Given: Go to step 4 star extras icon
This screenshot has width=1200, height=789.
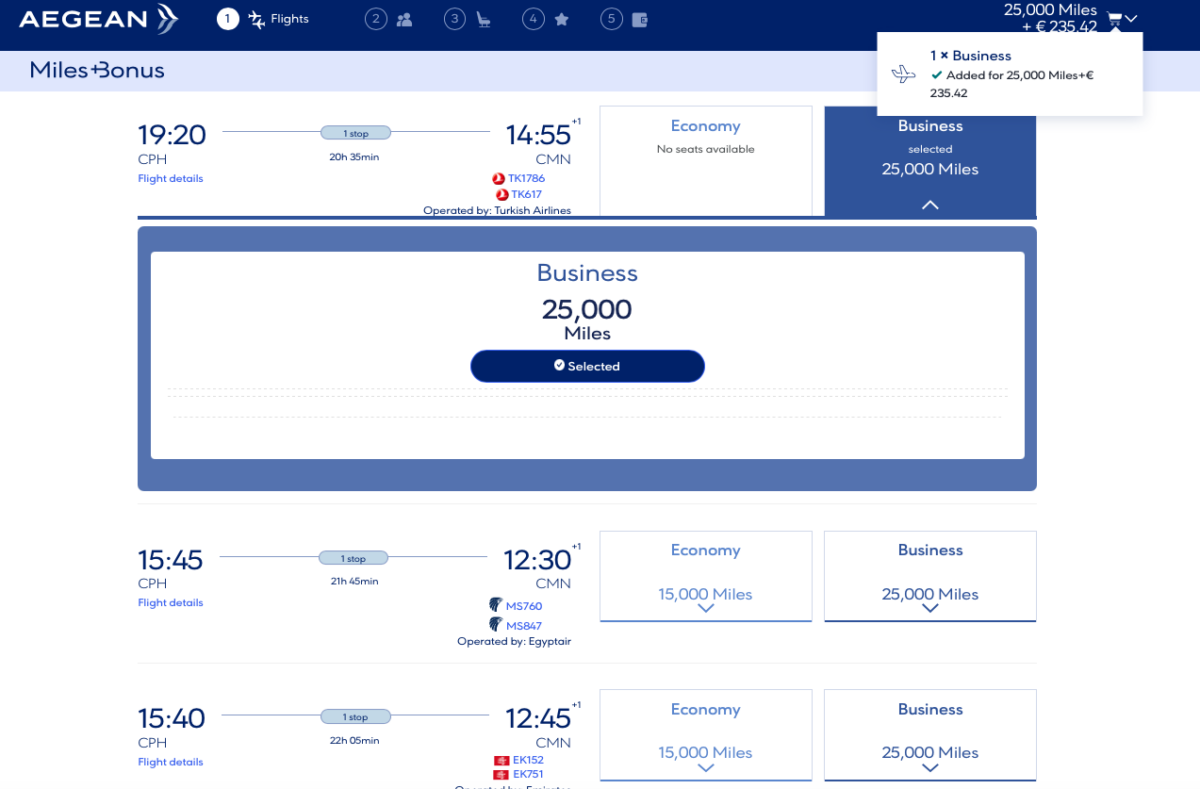Looking at the screenshot, I should tap(562, 19).
